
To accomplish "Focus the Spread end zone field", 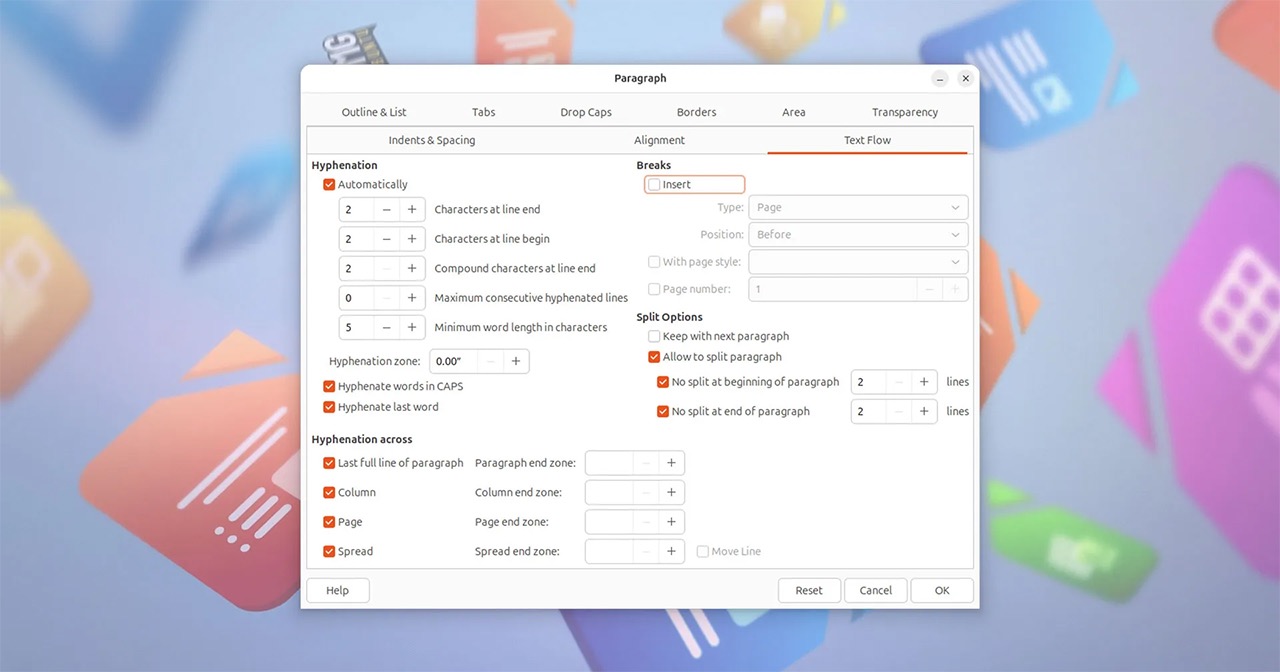I will [610, 551].
